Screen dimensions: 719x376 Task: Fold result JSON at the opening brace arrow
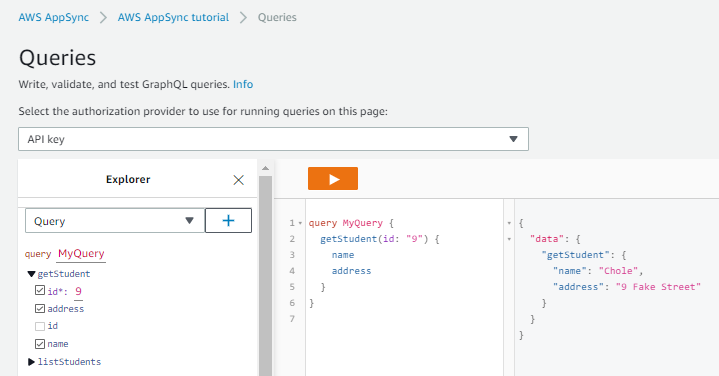(x=509, y=223)
